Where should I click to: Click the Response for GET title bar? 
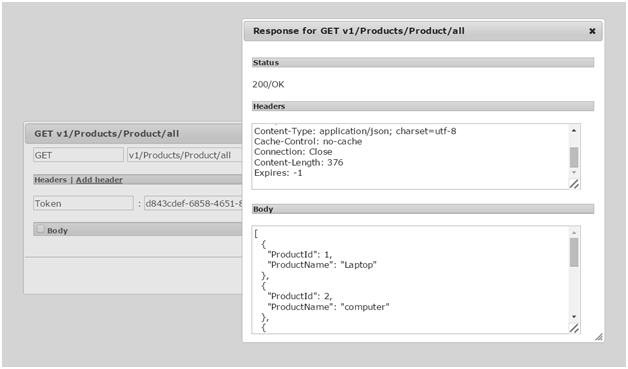(423, 31)
